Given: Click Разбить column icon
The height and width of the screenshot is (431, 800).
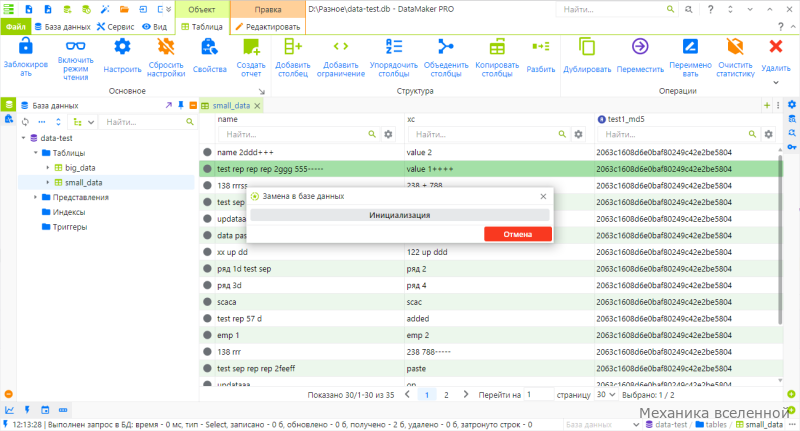Looking at the screenshot, I should click(541, 46).
